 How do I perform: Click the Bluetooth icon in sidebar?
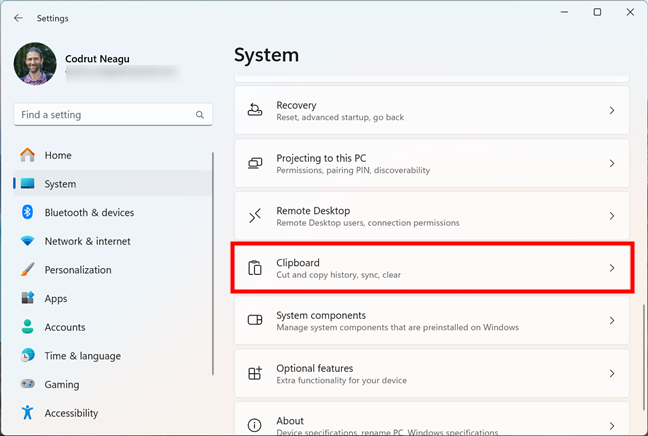click(28, 212)
